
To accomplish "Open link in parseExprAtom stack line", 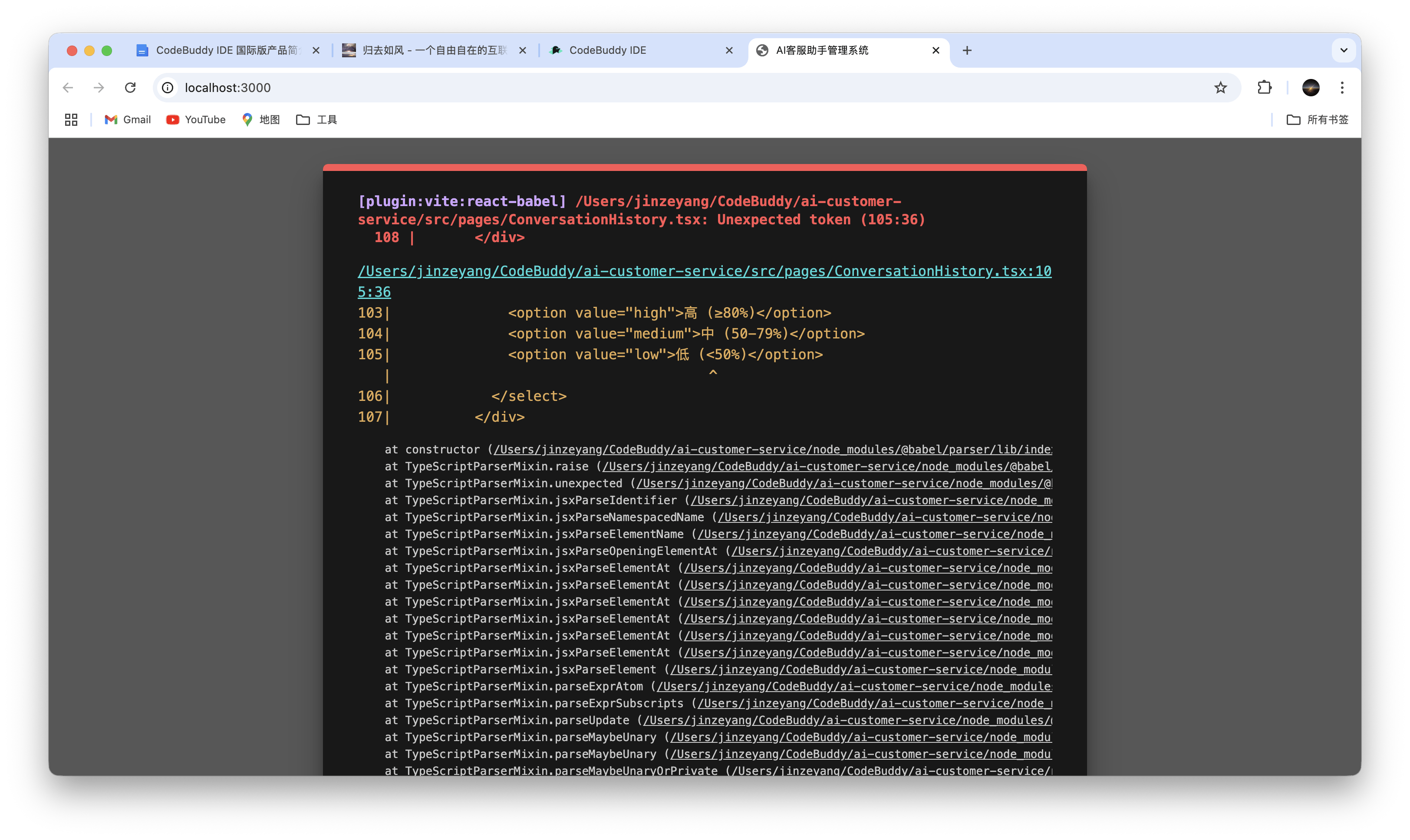I will coord(854,686).
